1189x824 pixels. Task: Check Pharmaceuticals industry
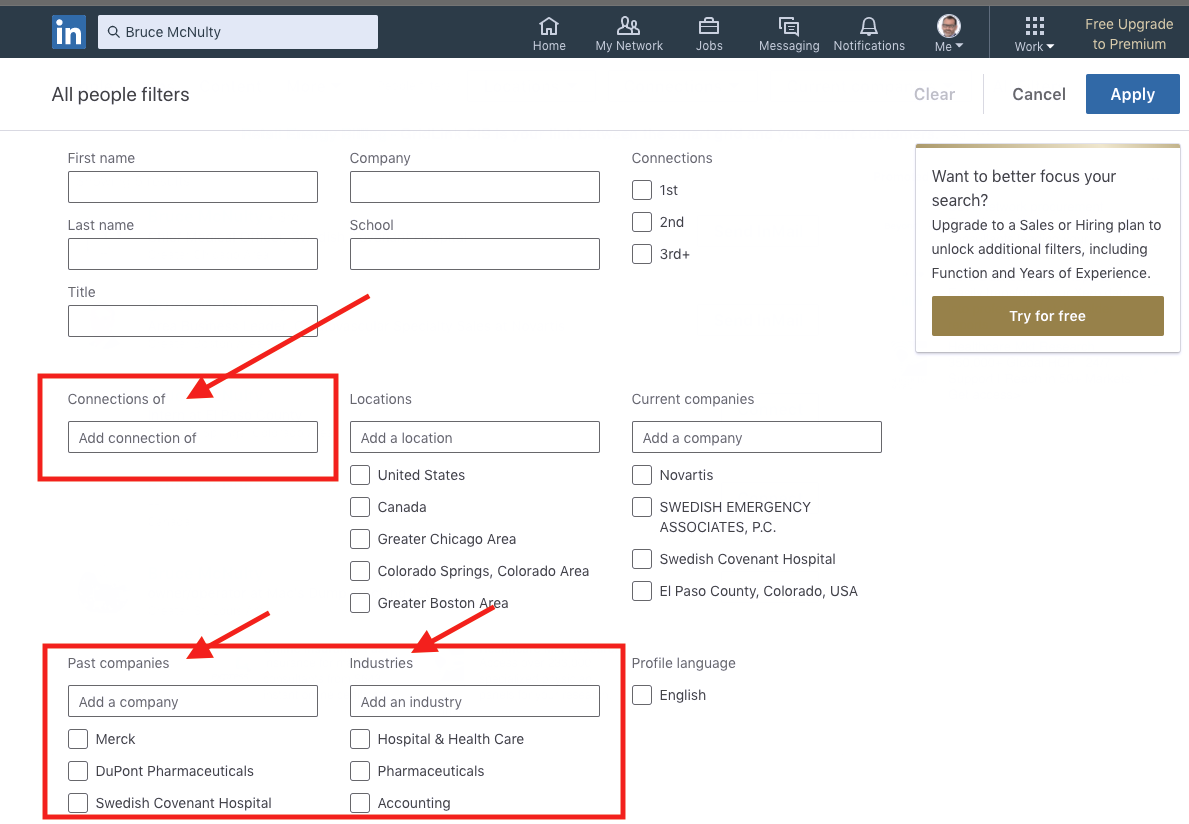click(360, 770)
